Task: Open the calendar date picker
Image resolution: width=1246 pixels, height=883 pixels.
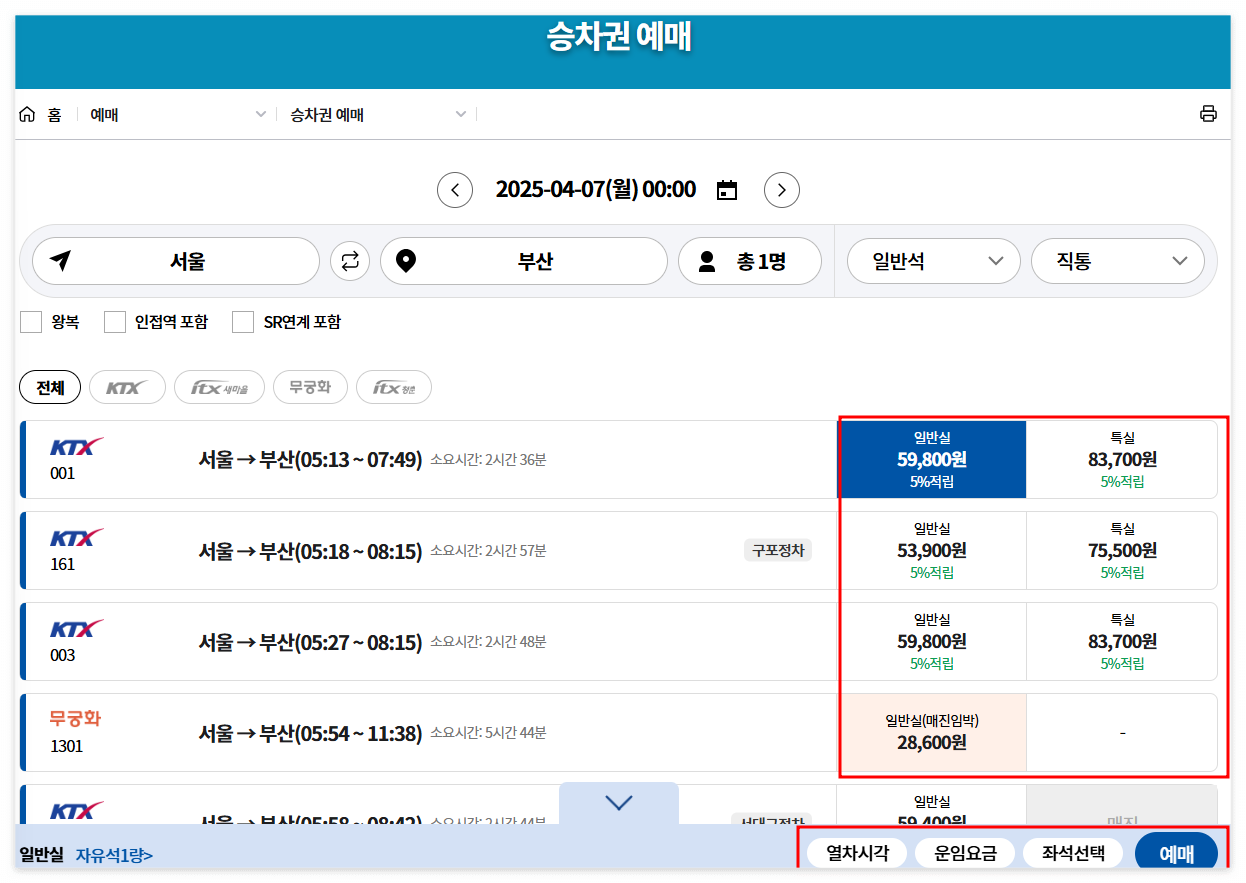Action: (x=726, y=189)
